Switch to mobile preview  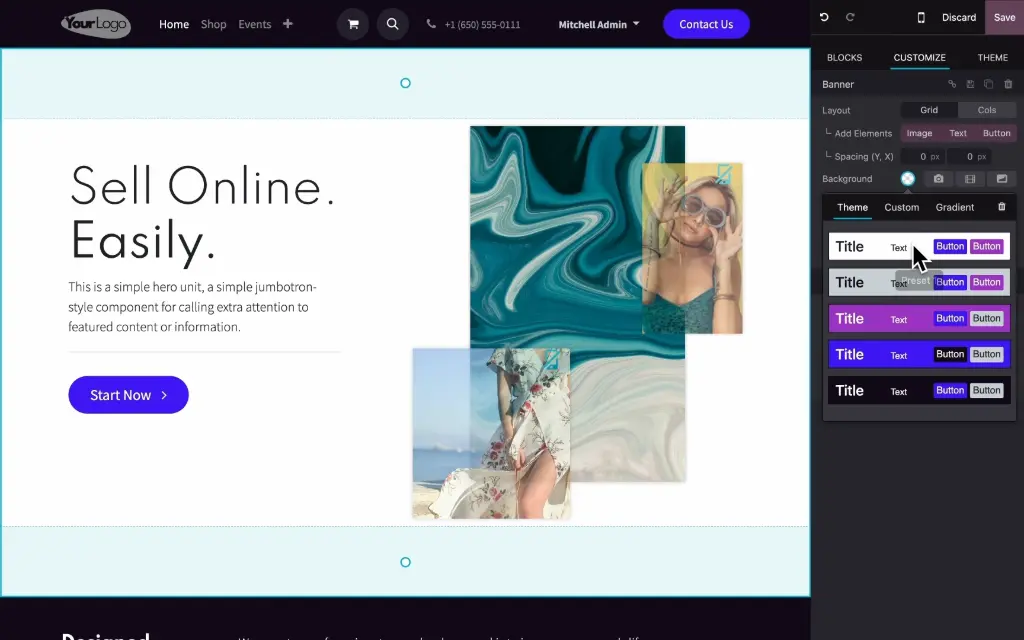[921, 18]
